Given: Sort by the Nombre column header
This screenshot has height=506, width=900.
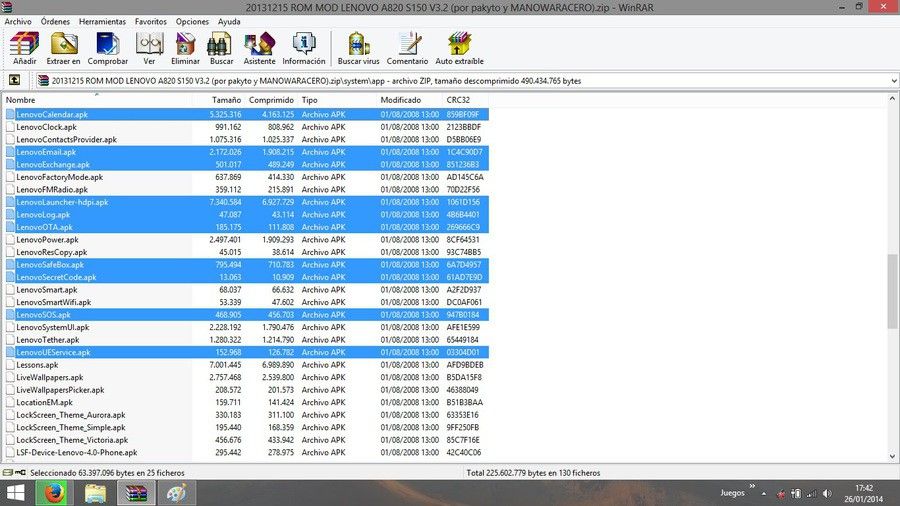Looking at the screenshot, I should pos(98,100).
